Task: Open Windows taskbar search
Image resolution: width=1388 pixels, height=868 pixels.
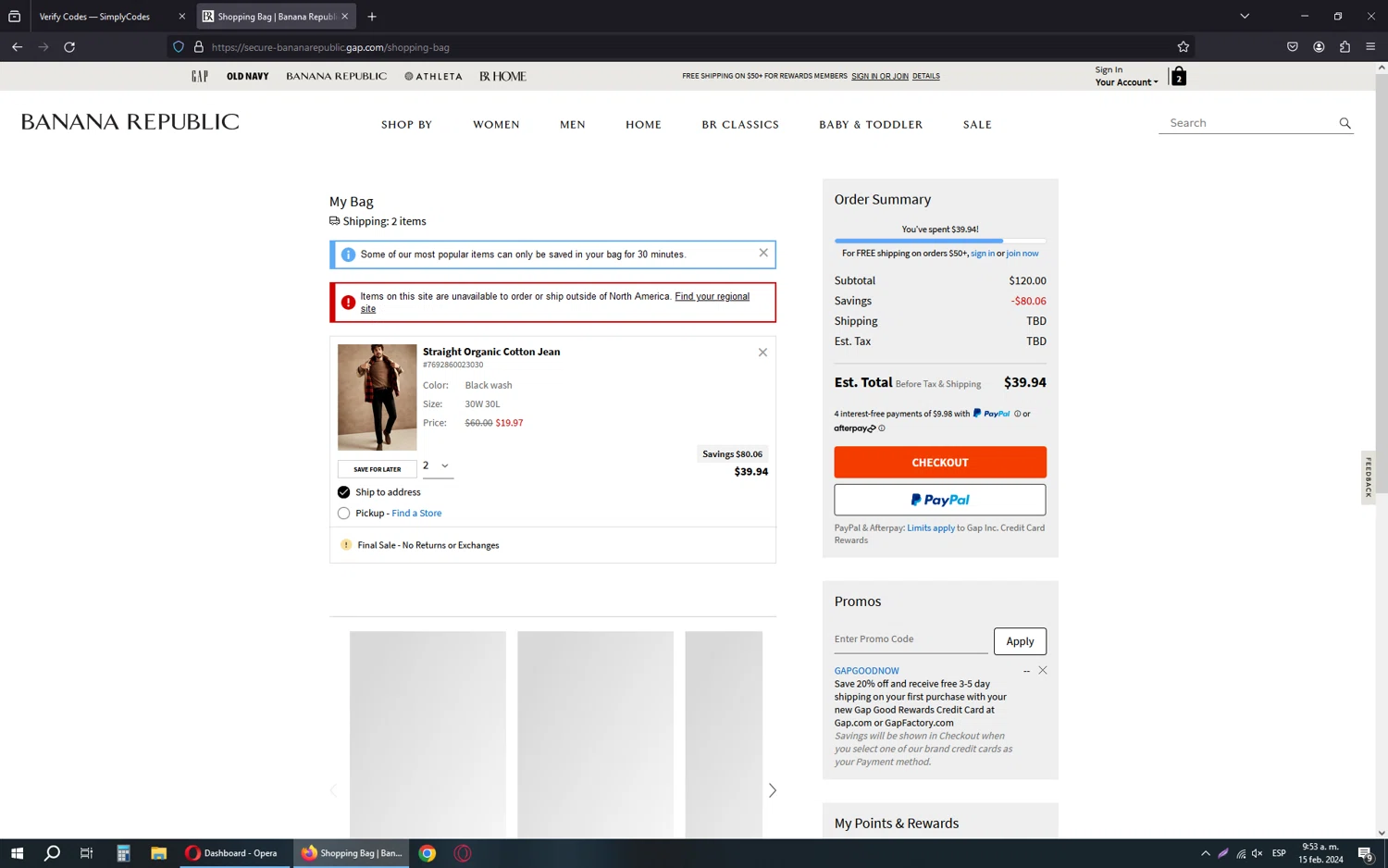Action: pyautogui.click(x=52, y=853)
